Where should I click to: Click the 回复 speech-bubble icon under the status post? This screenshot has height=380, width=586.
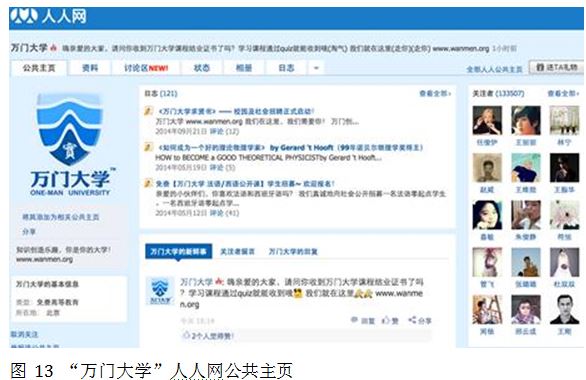[x=354, y=320]
